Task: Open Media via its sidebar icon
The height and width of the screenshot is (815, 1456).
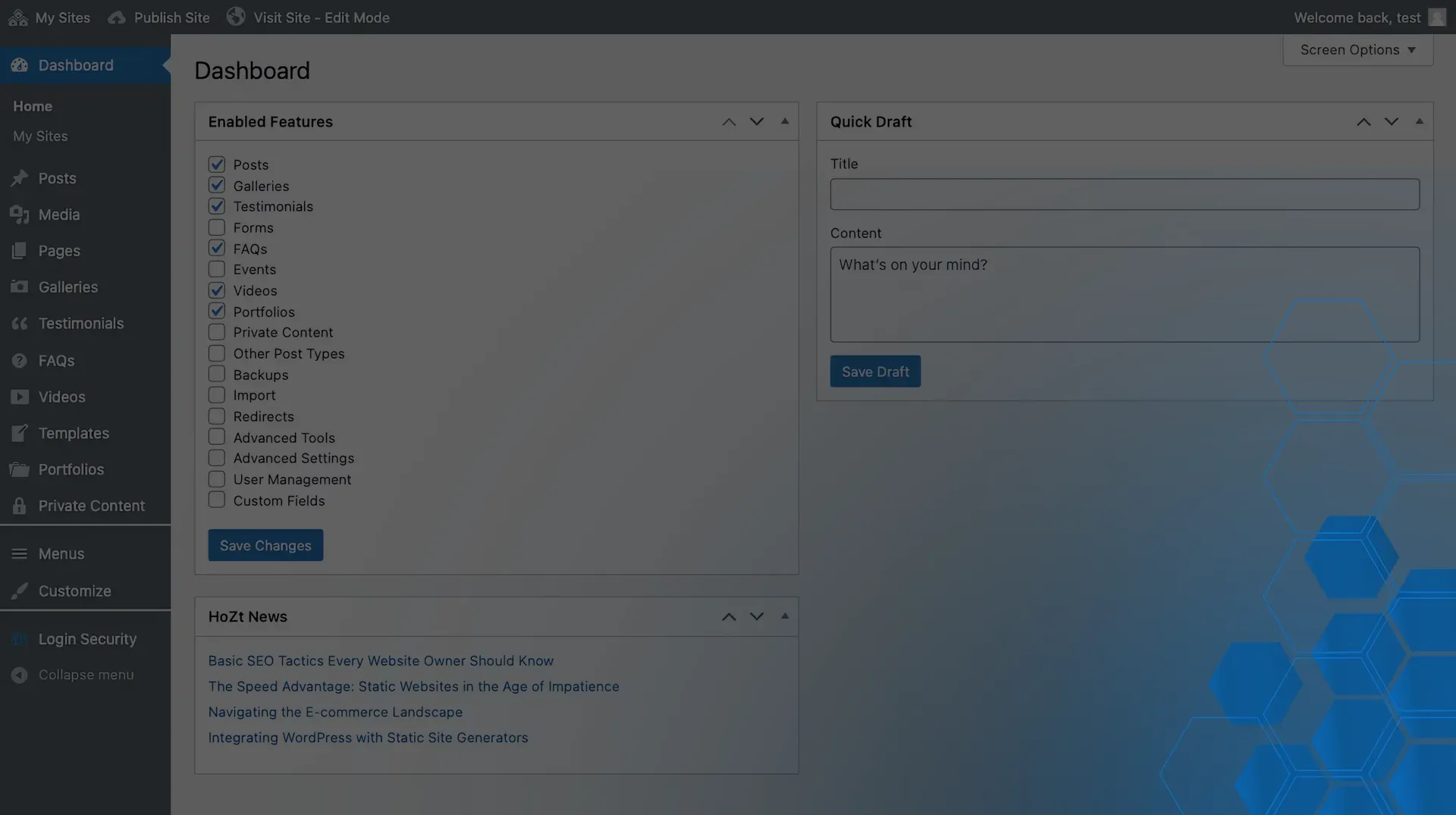Action: tap(19, 215)
